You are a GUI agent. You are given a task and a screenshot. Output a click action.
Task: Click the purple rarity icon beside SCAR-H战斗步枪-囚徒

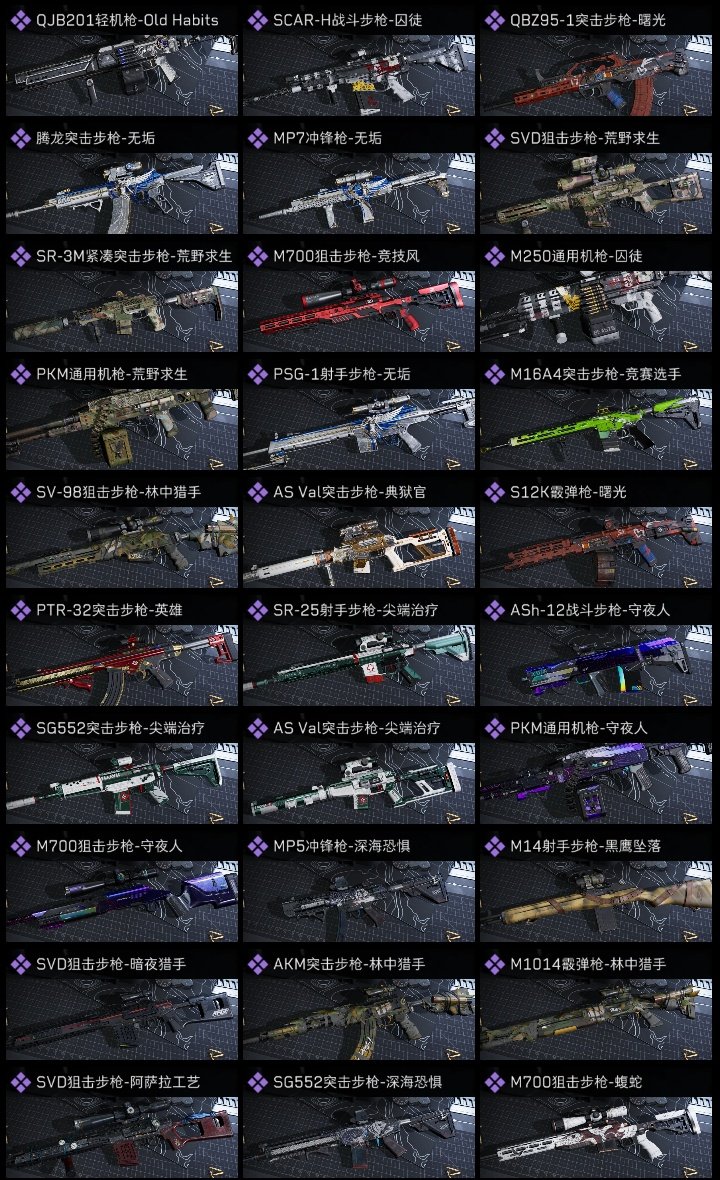[x=257, y=20]
